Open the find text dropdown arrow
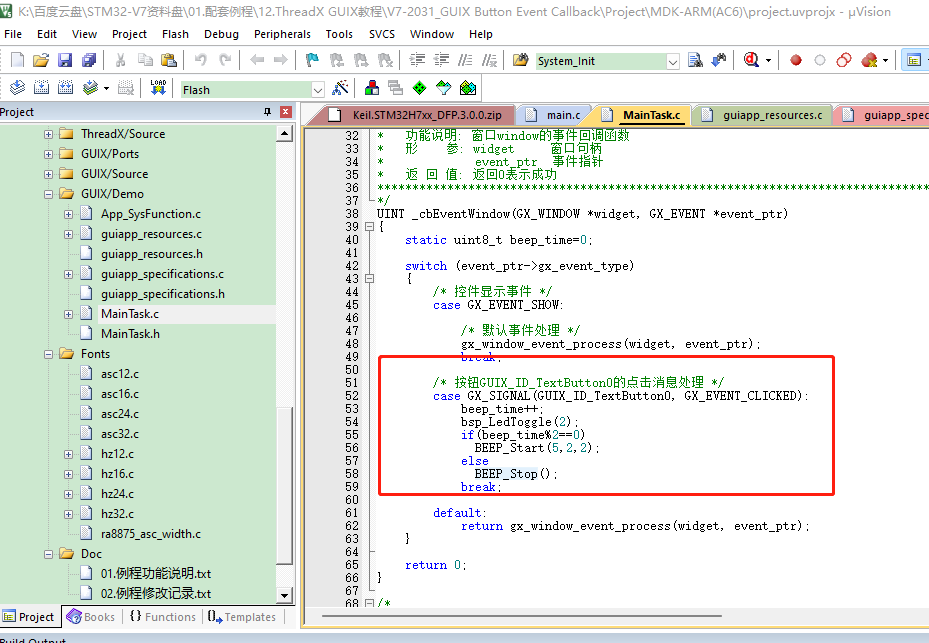929x643 pixels. [x=672, y=61]
